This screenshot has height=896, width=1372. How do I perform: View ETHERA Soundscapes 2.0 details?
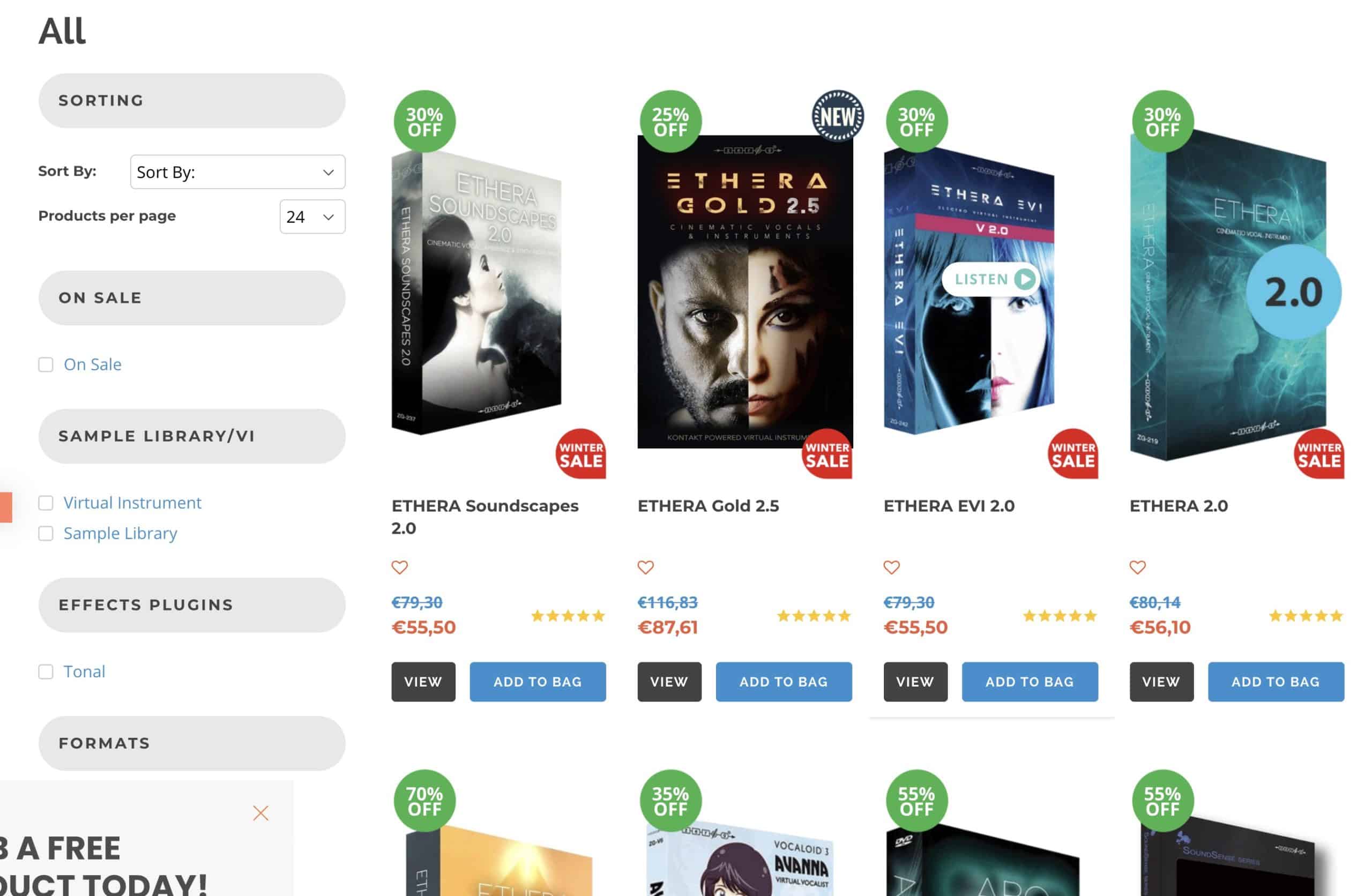423,682
